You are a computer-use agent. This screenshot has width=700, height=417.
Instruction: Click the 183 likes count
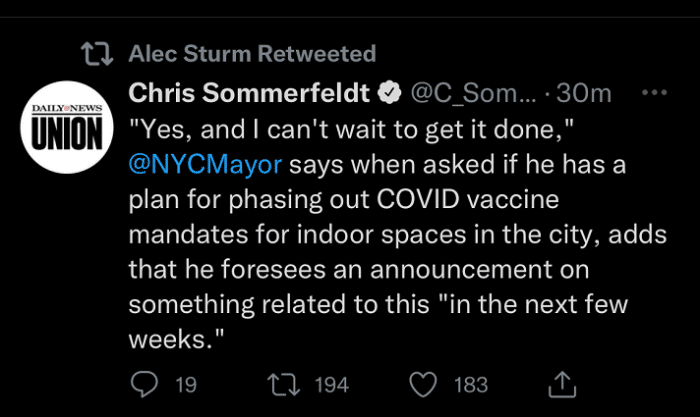[470, 384]
